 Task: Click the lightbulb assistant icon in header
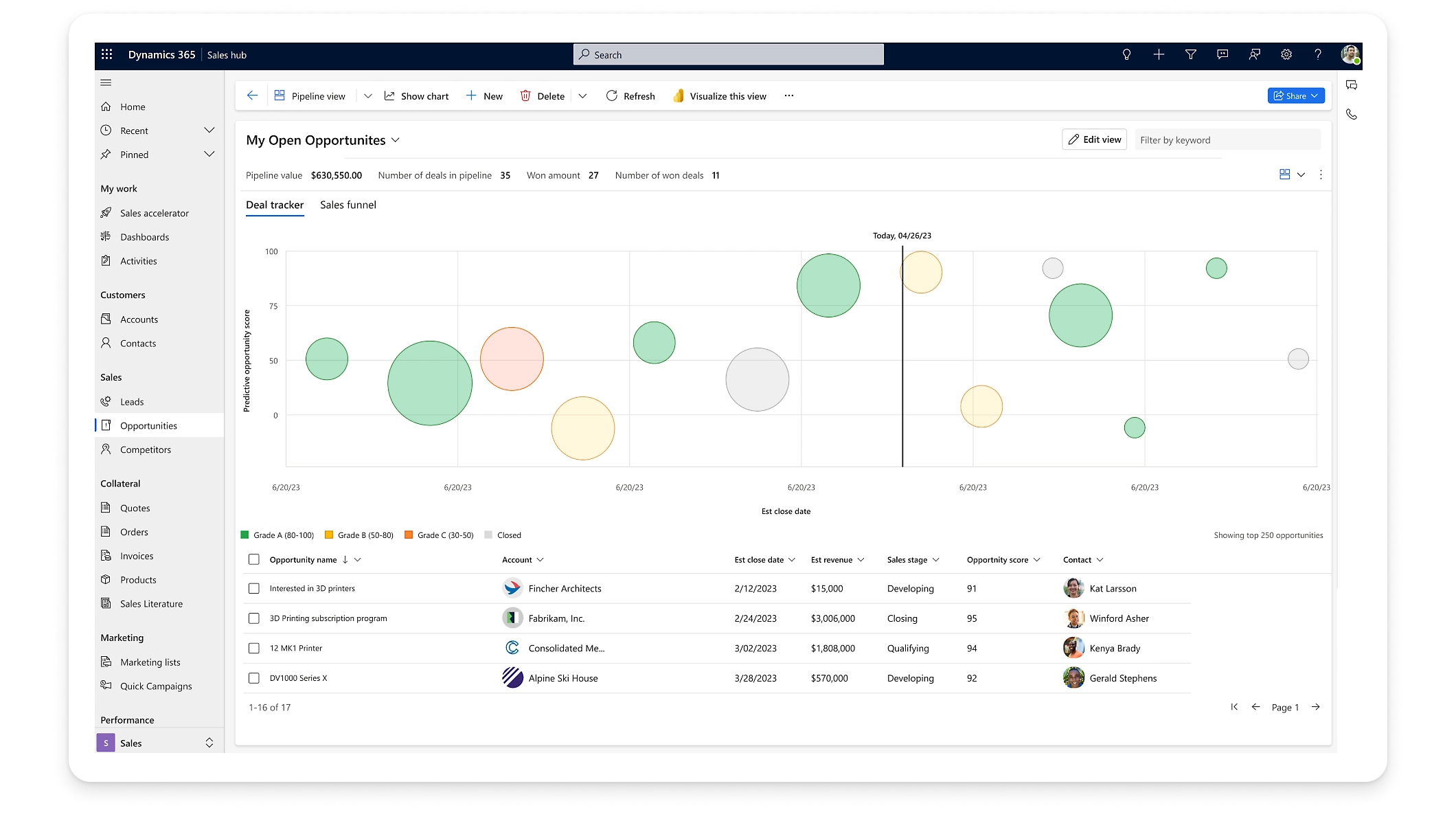(x=1126, y=54)
